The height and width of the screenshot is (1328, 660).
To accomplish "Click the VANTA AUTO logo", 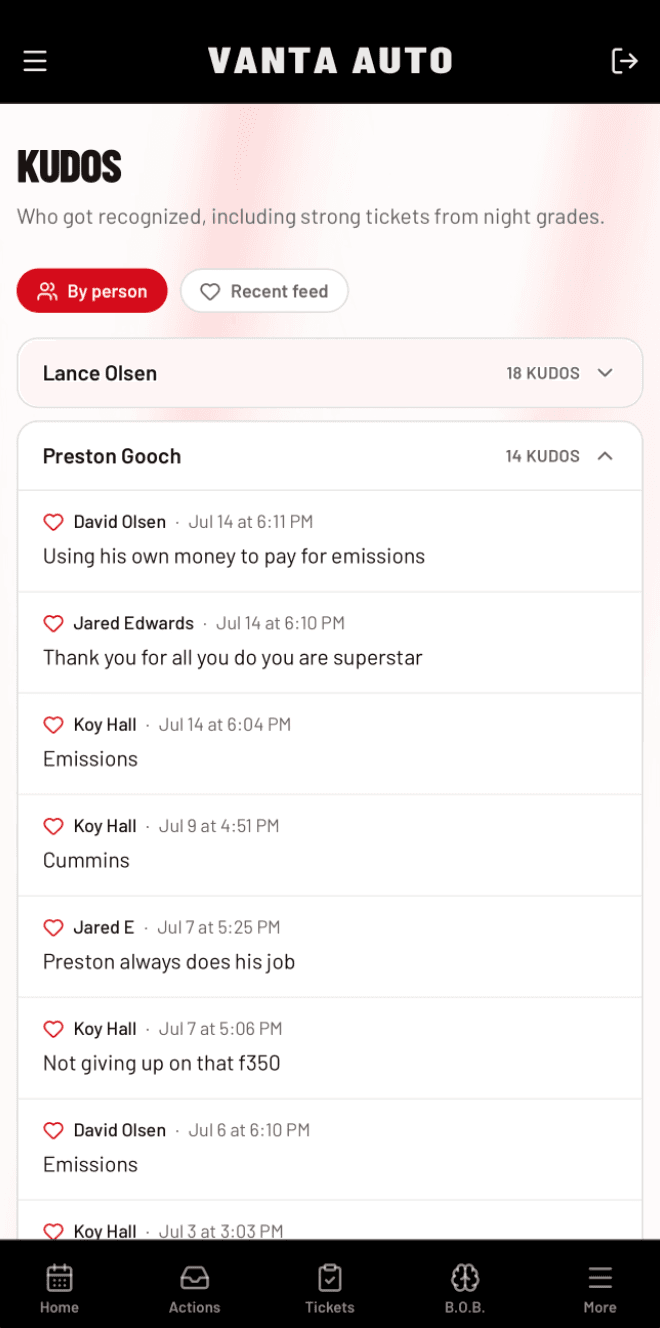I will click(330, 61).
